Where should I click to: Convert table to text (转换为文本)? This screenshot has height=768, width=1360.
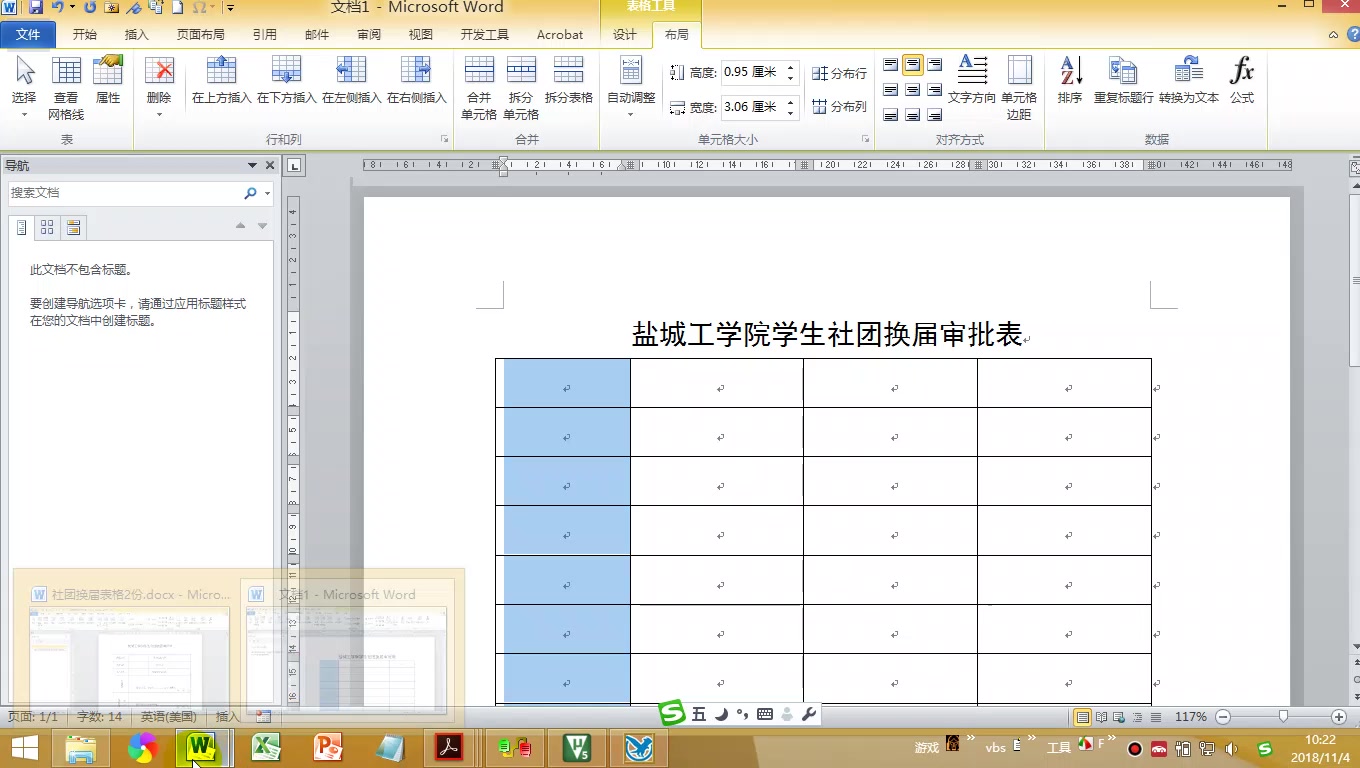[x=1189, y=80]
